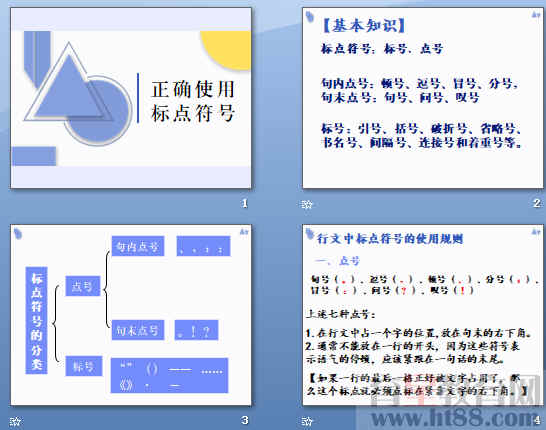
Task: Click the 点号 box in slide 3
Action: pyautogui.click(x=83, y=286)
